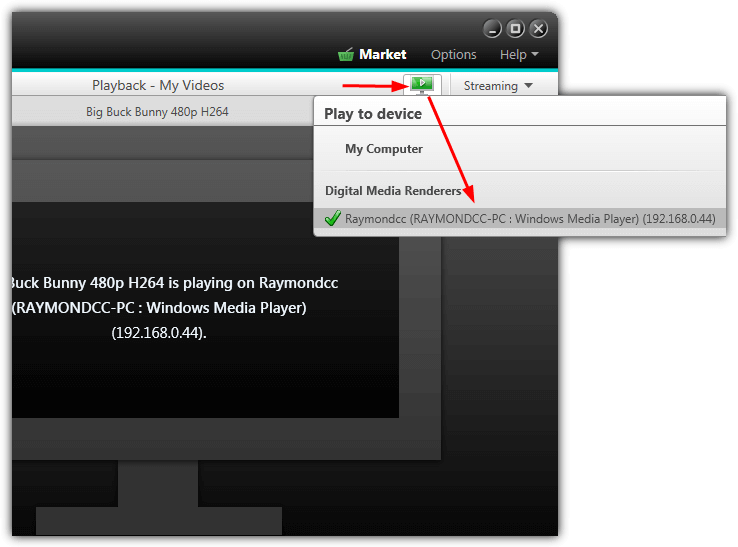The image size is (738, 547).
Task: Open the Market menu
Action: click(x=382, y=55)
